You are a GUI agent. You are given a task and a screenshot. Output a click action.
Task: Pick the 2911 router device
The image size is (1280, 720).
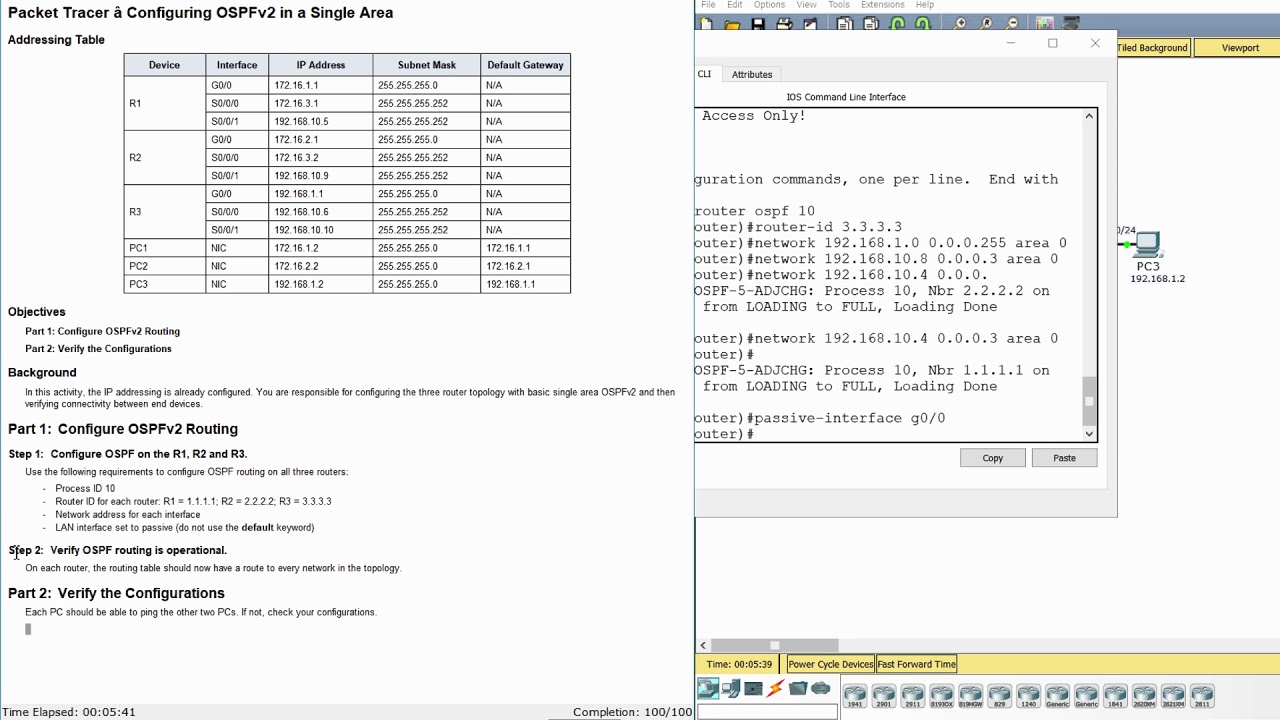pyautogui.click(x=913, y=695)
